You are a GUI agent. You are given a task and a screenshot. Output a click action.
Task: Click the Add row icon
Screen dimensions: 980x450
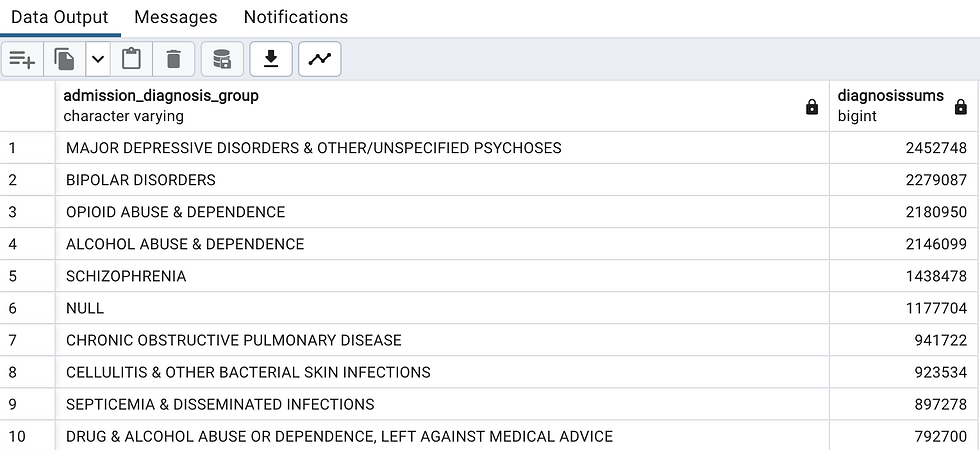click(22, 59)
